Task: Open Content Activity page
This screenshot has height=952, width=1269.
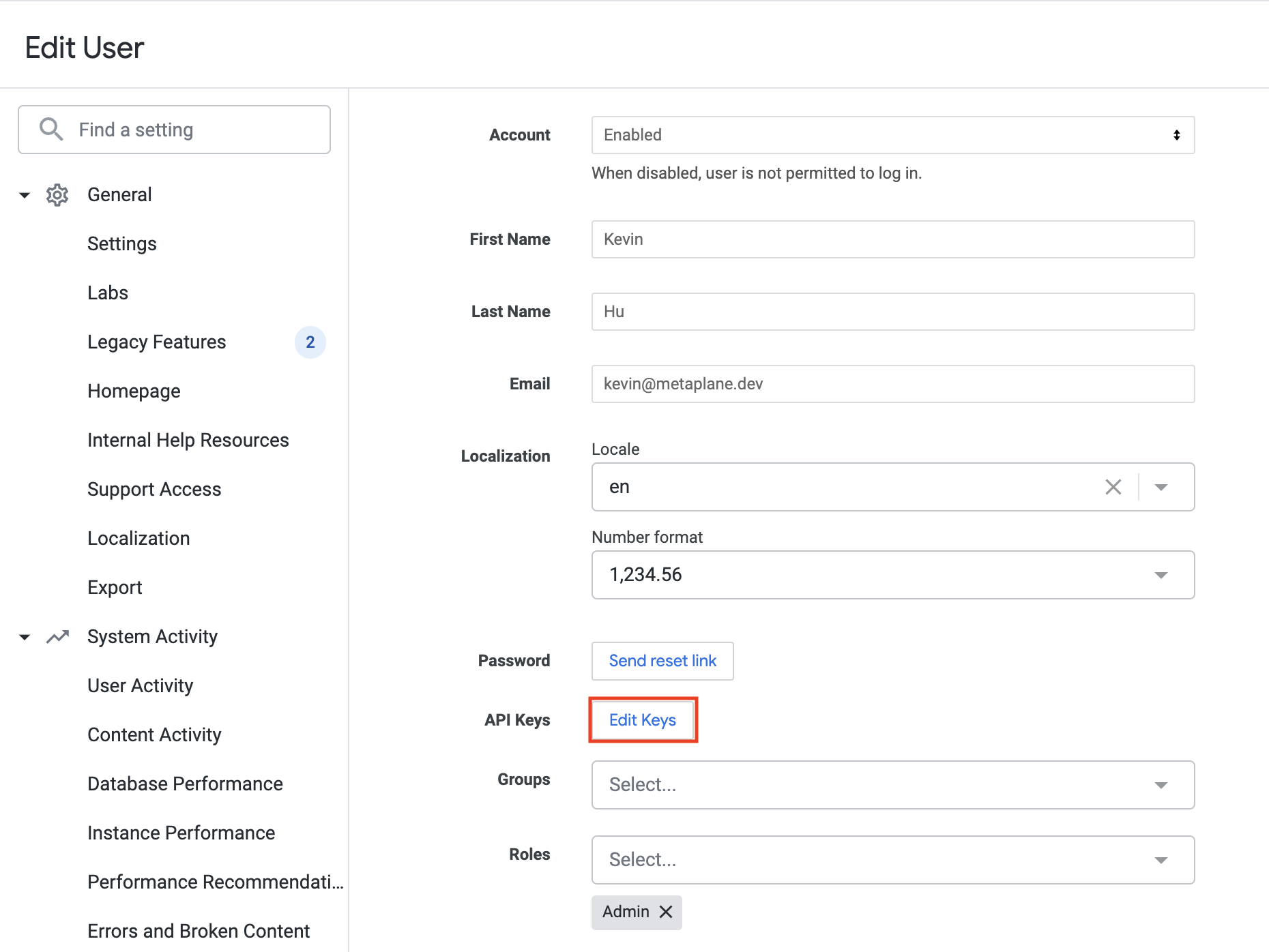Action: pos(154,735)
